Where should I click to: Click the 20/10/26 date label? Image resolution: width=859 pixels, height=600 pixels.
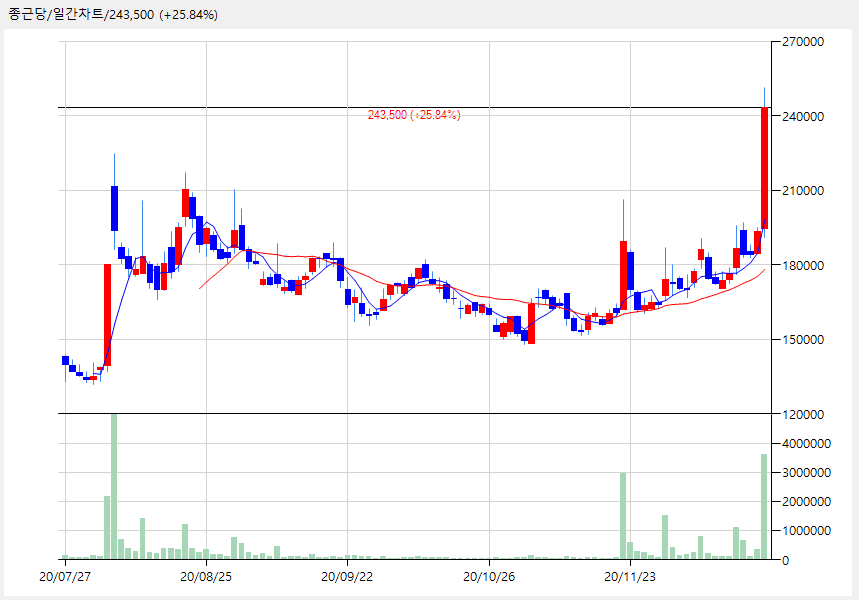point(489,577)
